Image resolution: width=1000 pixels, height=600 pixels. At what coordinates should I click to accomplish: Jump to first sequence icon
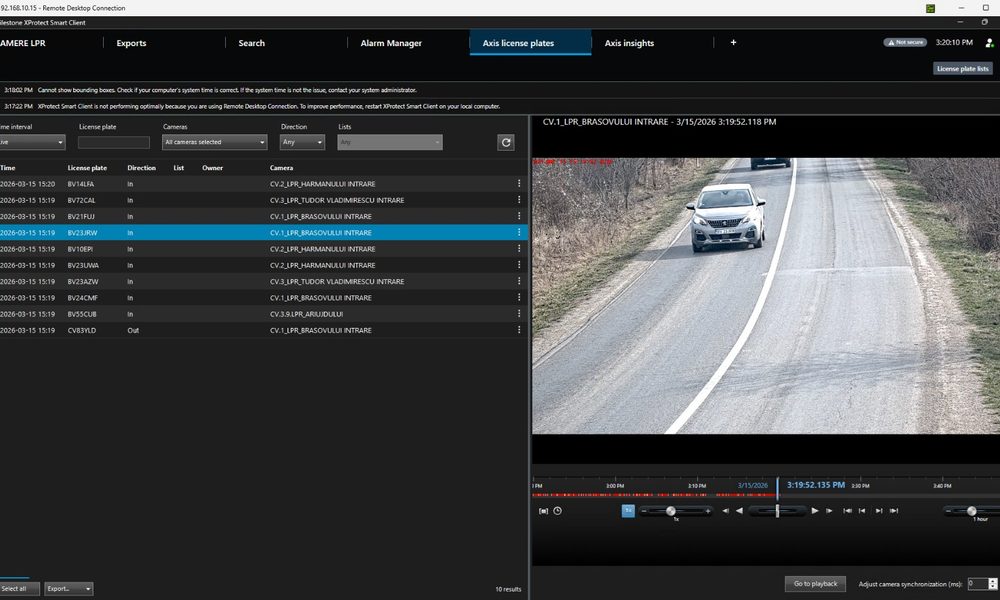click(x=847, y=511)
